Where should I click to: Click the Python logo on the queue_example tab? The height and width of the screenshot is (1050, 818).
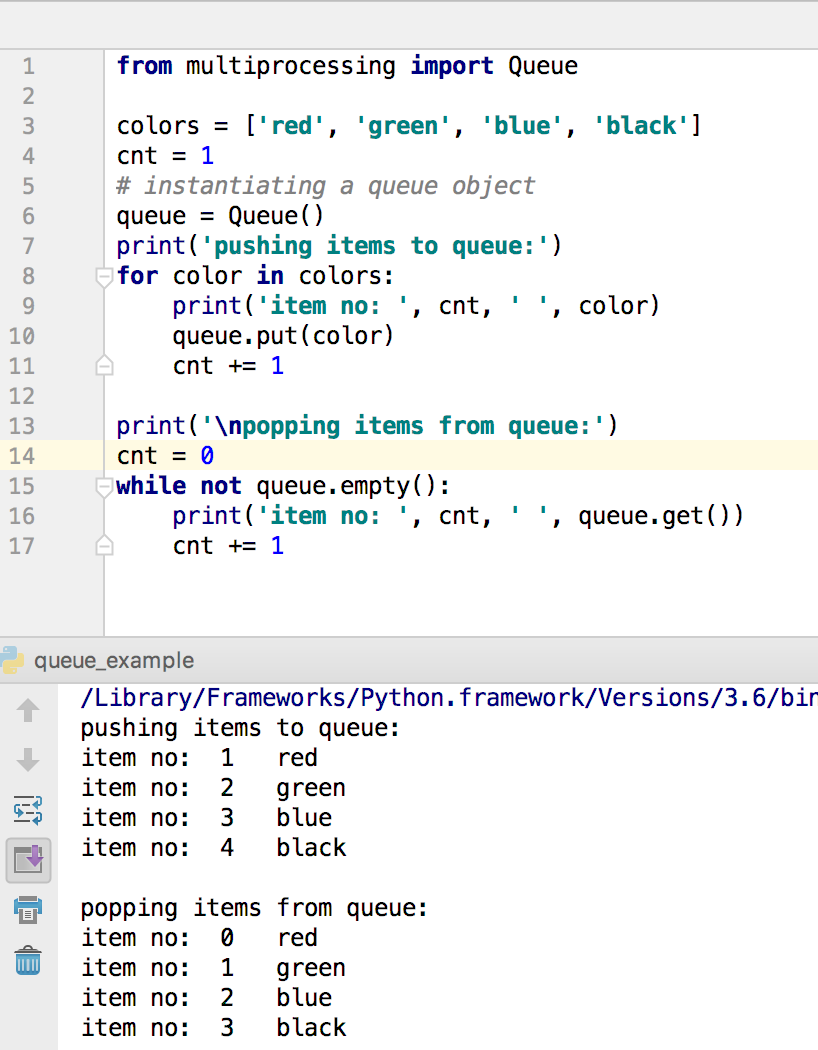[x=14, y=660]
